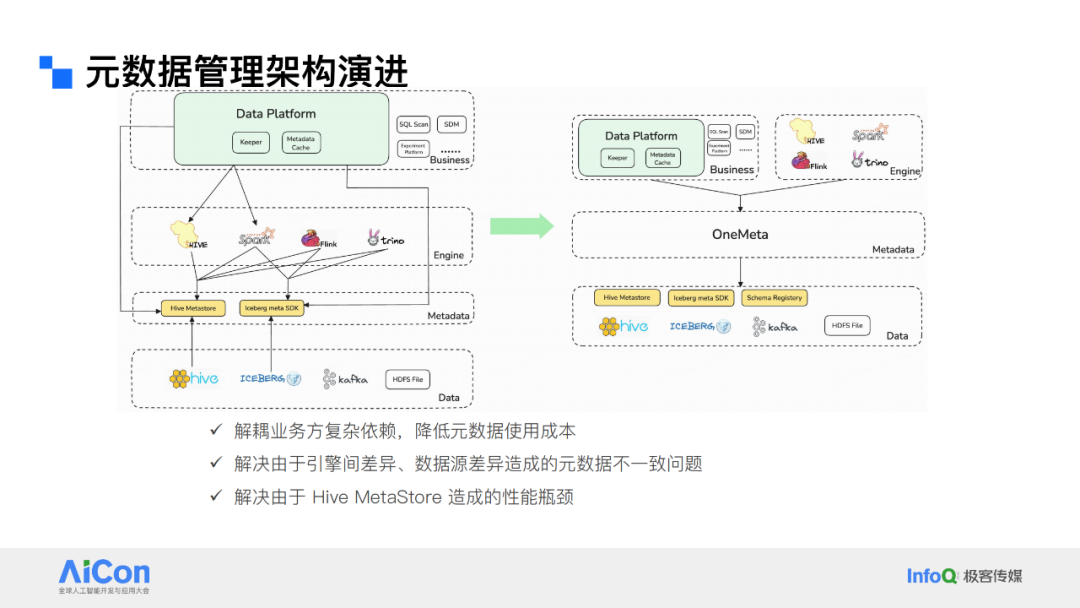
Task: Click the Spark logo in right Engine box
Action: [870, 133]
